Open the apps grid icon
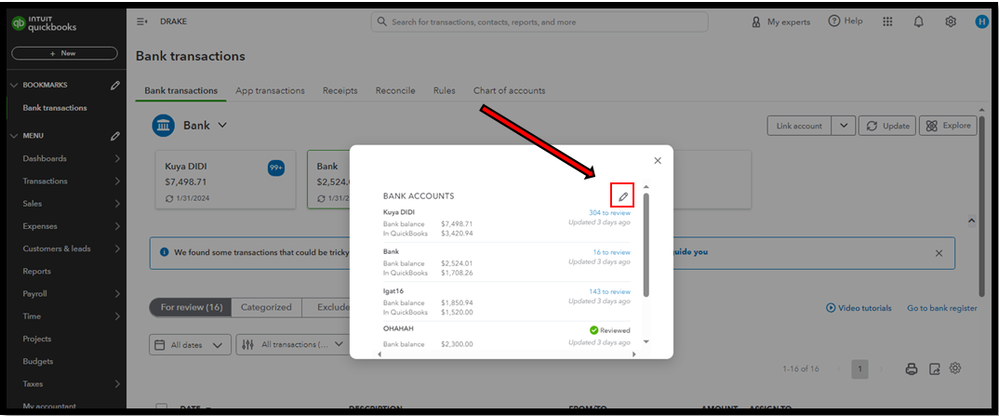The width and height of the screenshot is (999, 416). point(888,22)
